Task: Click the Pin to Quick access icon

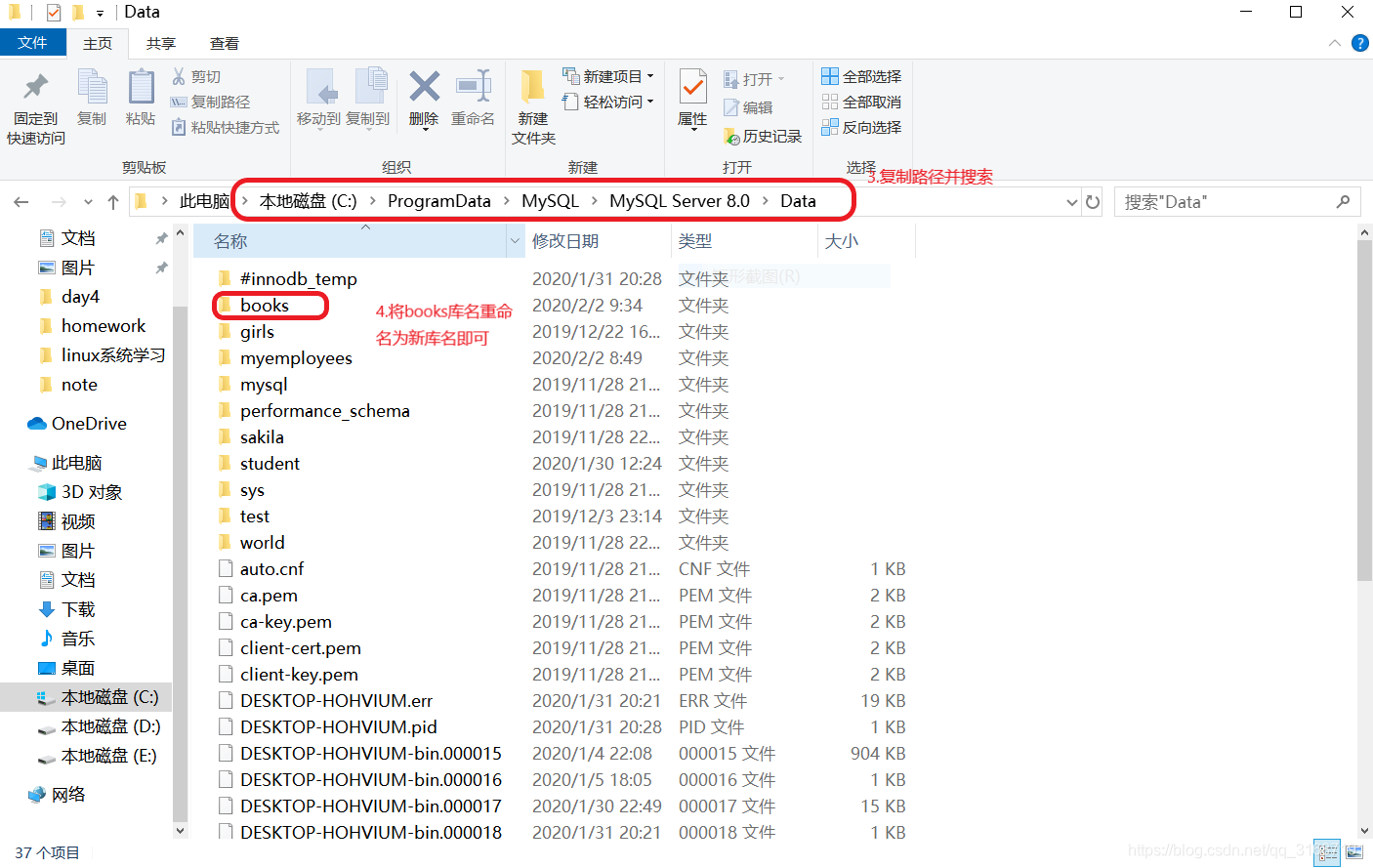Action: pos(36,89)
